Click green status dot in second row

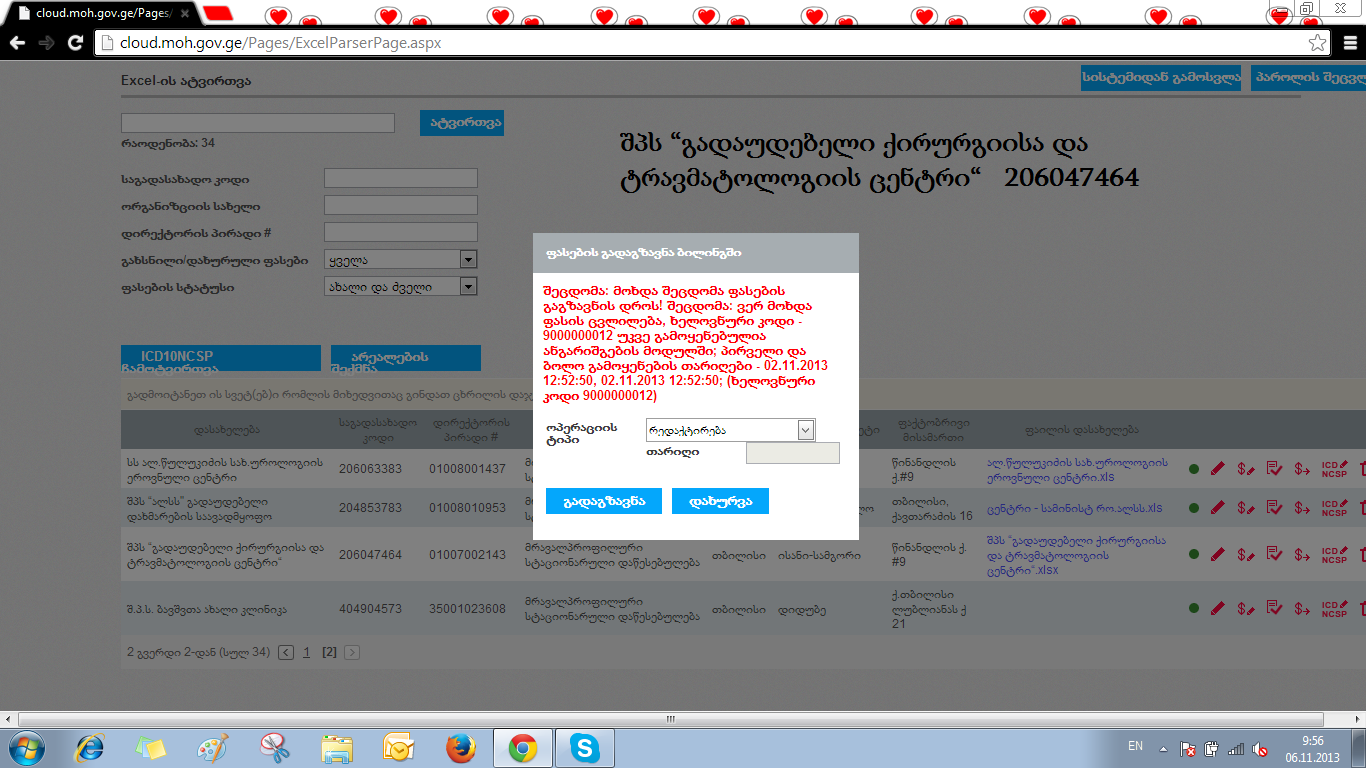[x=1194, y=508]
